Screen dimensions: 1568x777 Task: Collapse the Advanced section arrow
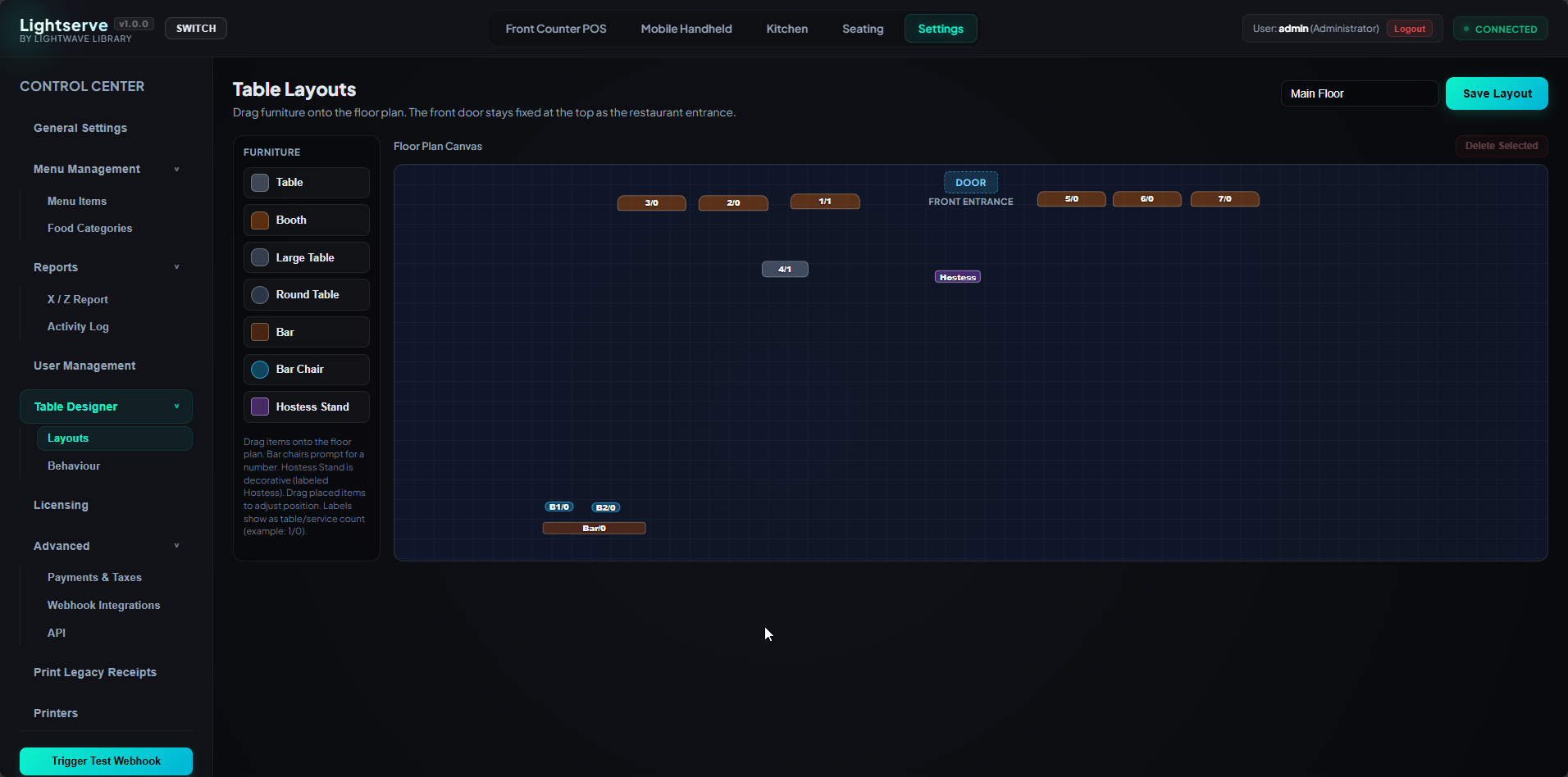click(176, 546)
